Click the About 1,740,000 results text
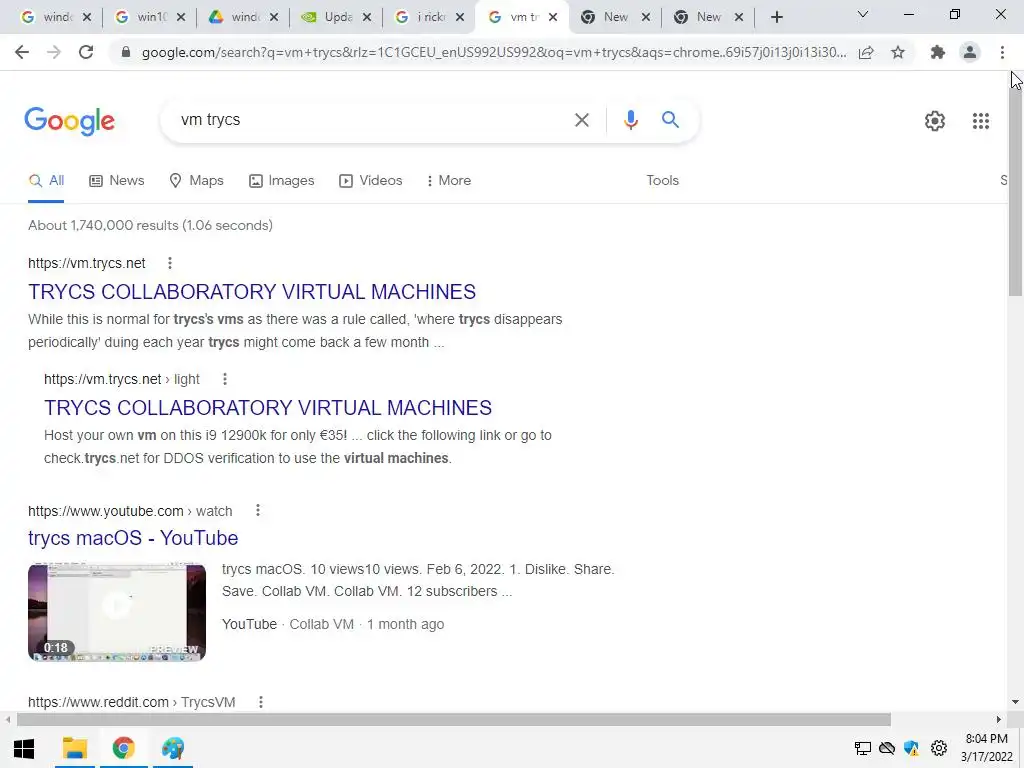 (x=150, y=225)
